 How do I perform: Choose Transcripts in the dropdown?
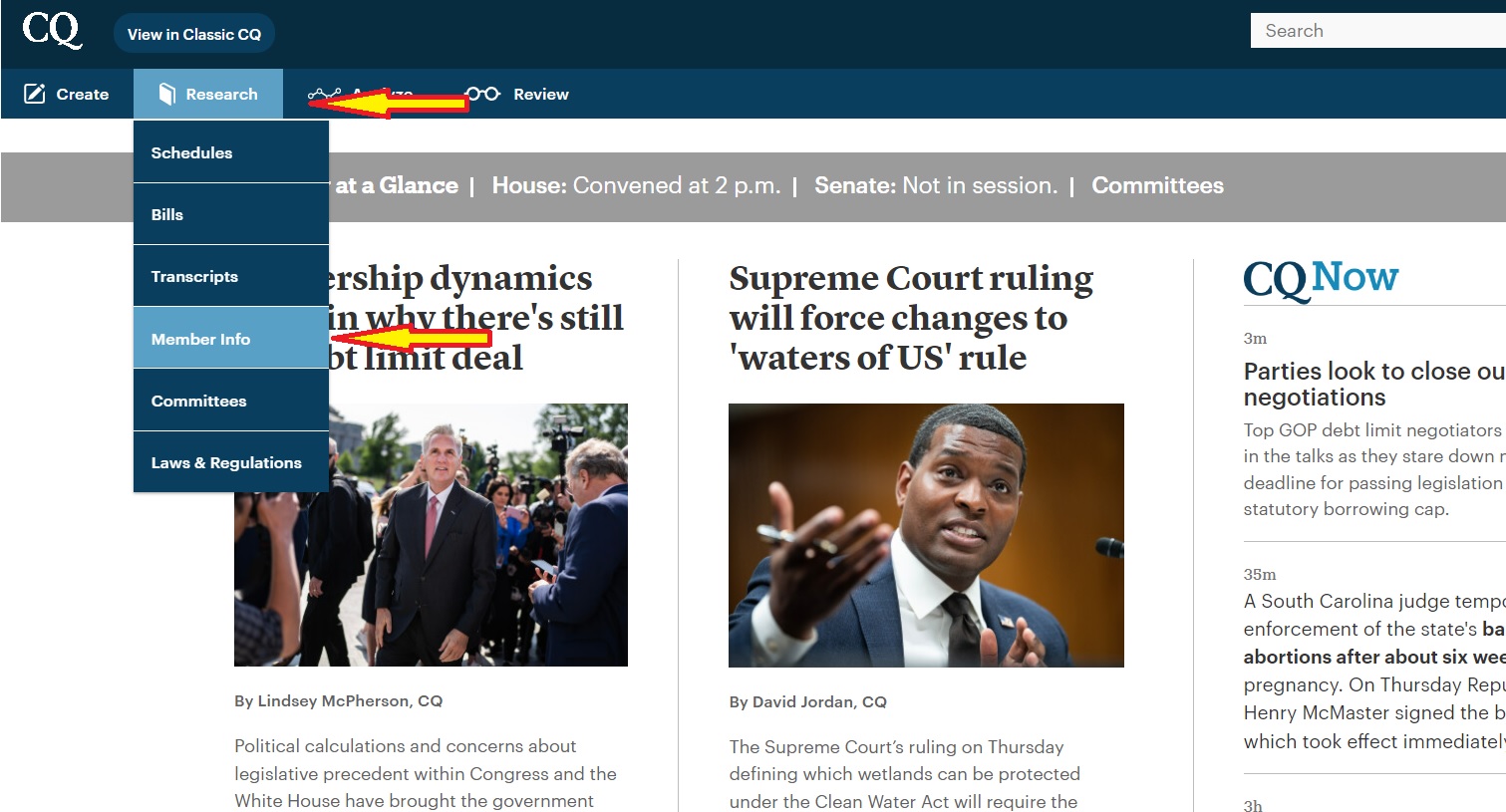[x=231, y=276]
